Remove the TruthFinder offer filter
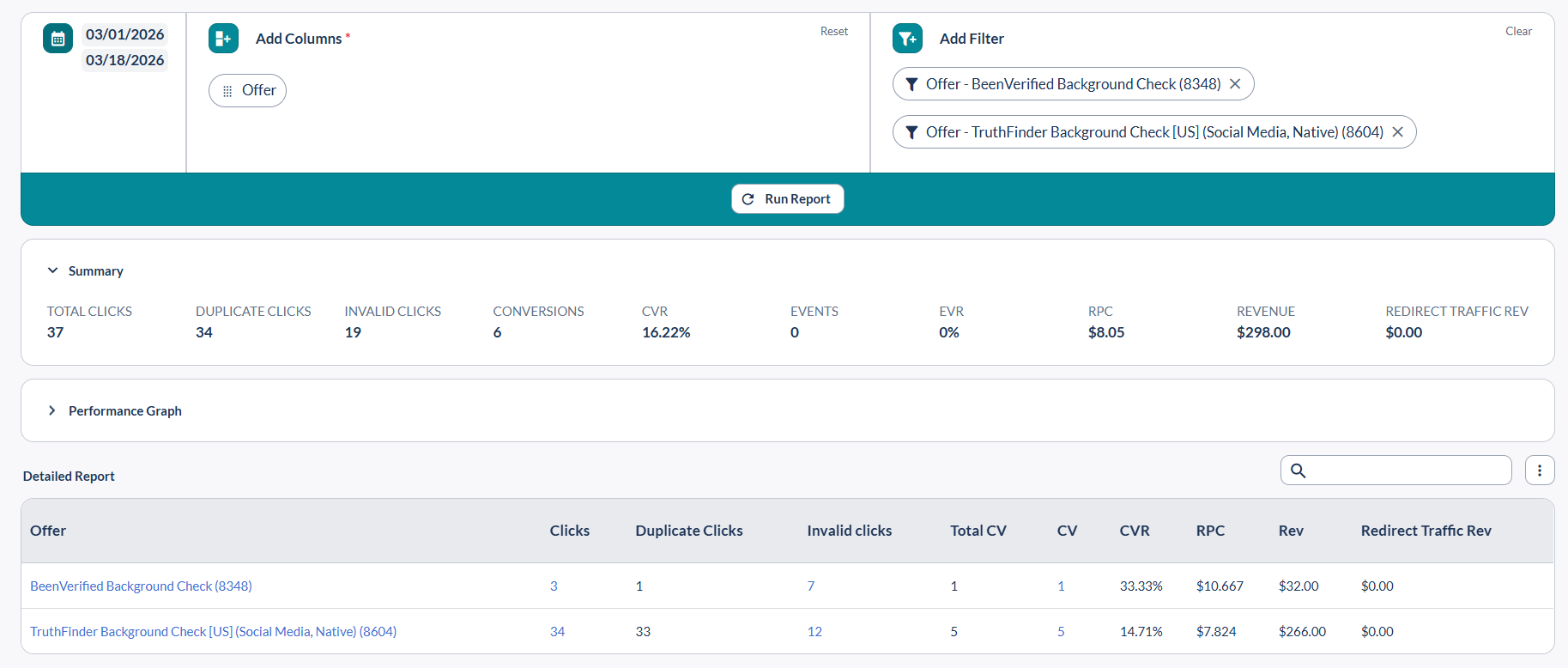Viewport: 1568px width, 668px height. pos(1397,132)
